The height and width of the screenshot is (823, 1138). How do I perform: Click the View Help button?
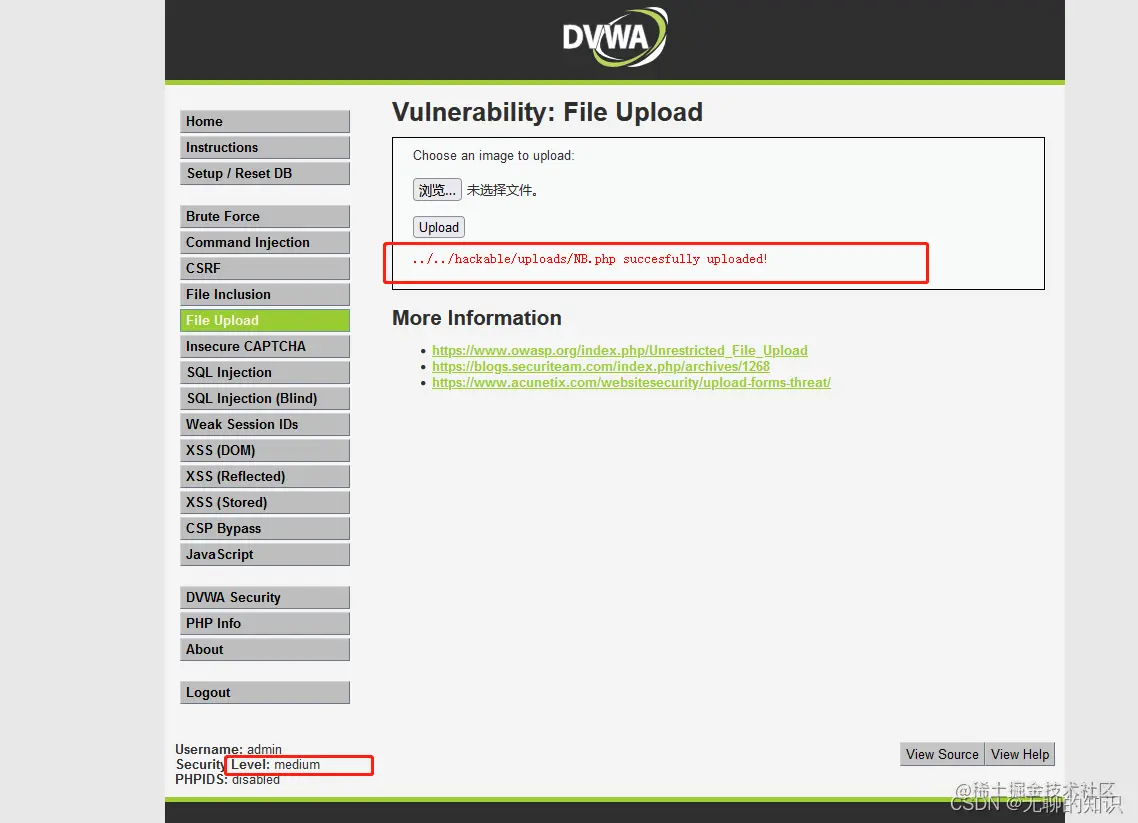pyautogui.click(x=1020, y=754)
